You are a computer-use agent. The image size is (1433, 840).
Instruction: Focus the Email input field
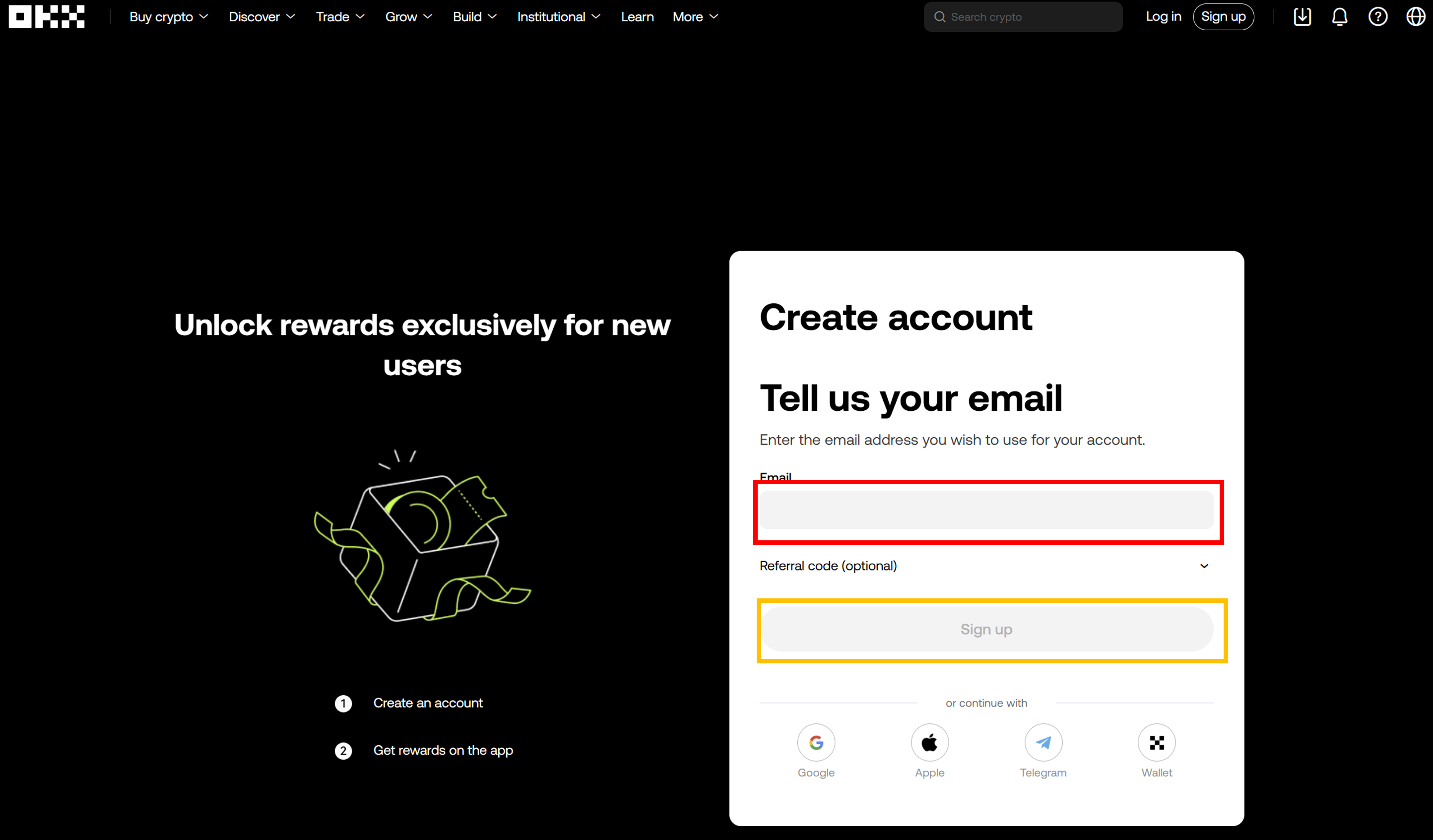click(986, 510)
